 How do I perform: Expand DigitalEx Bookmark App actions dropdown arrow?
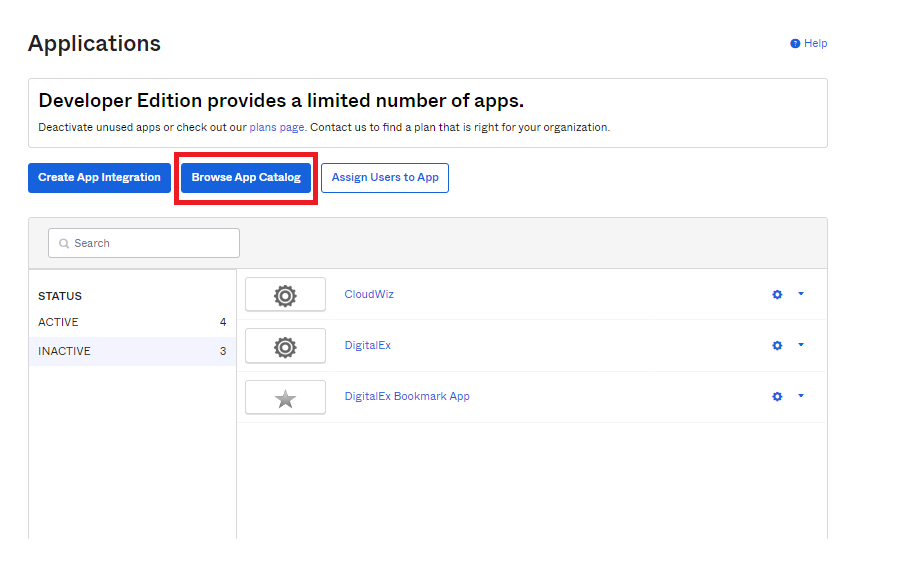coord(801,396)
